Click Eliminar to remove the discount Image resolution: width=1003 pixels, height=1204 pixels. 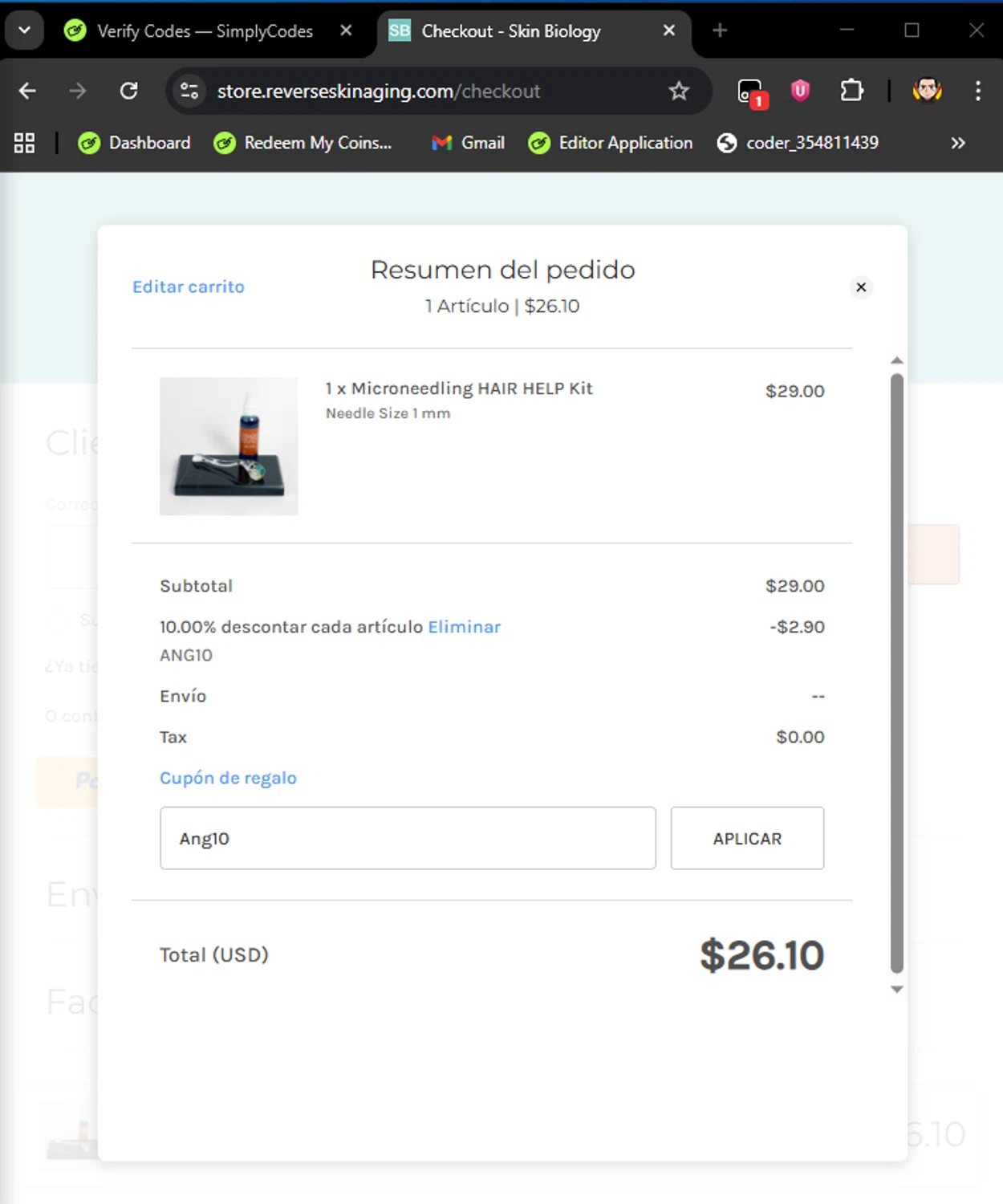pyautogui.click(x=464, y=627)
